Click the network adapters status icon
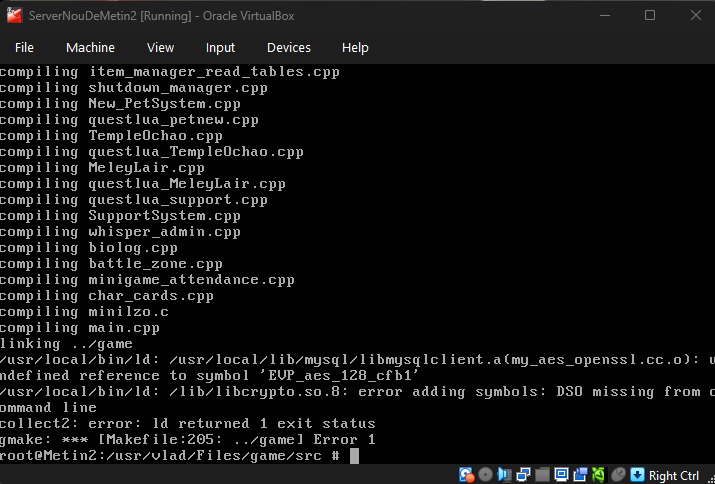The height and width of the screenshot is (484, 715). tap(523, 475)
